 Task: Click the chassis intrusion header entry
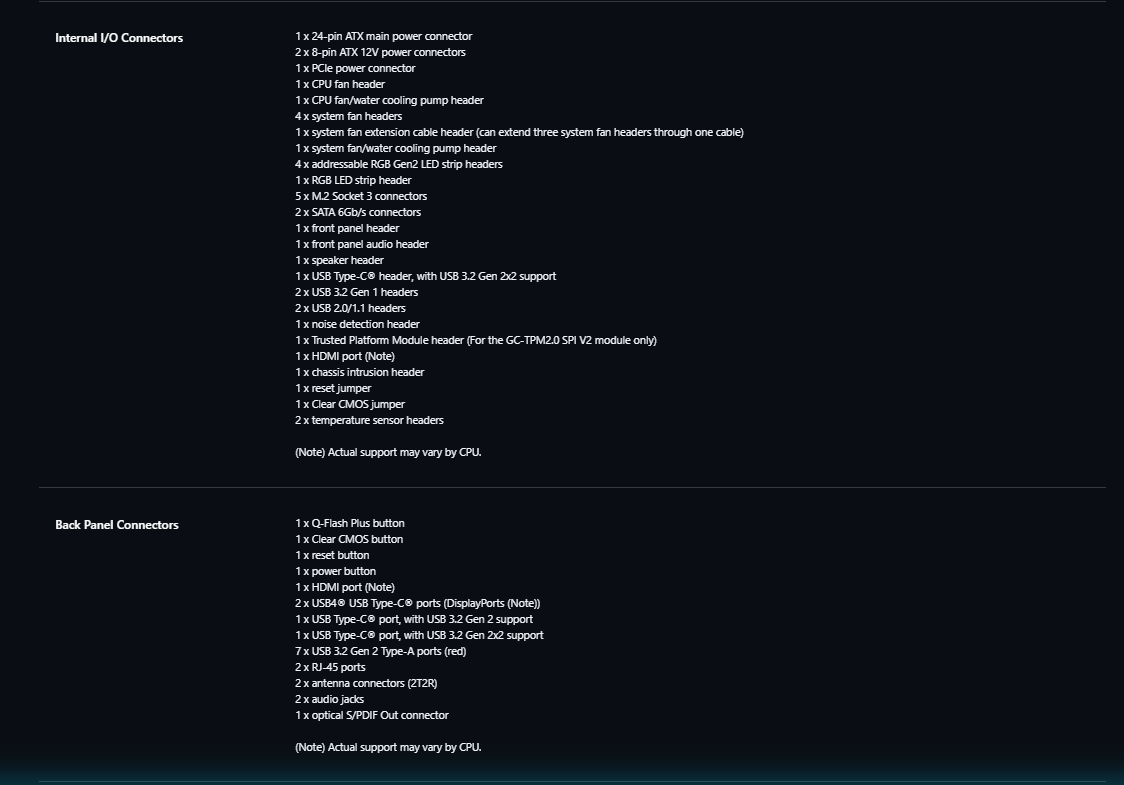pos(359,372)
